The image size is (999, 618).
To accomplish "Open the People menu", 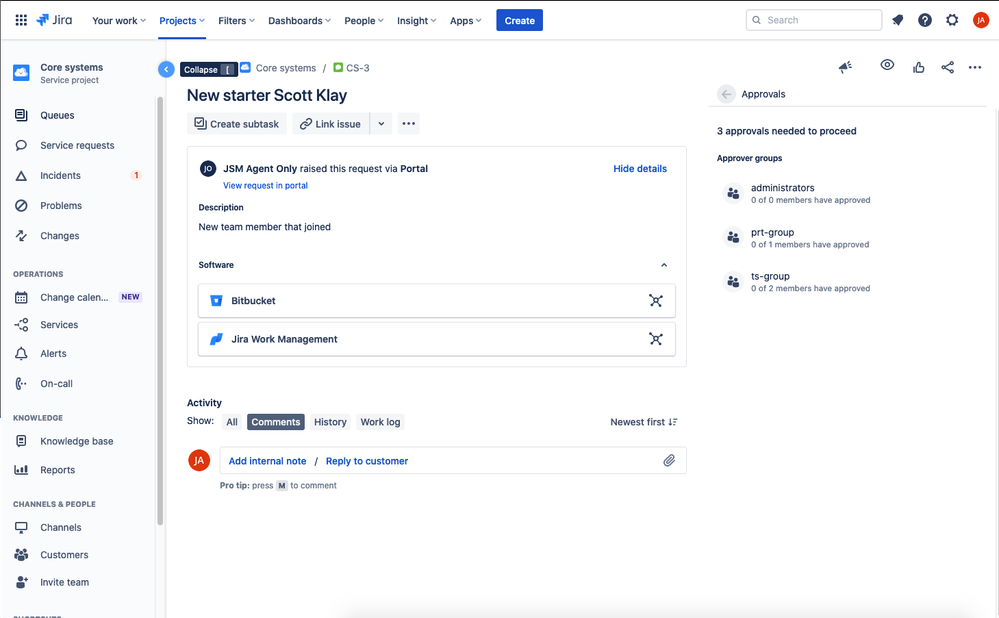I will click(364, 20).
